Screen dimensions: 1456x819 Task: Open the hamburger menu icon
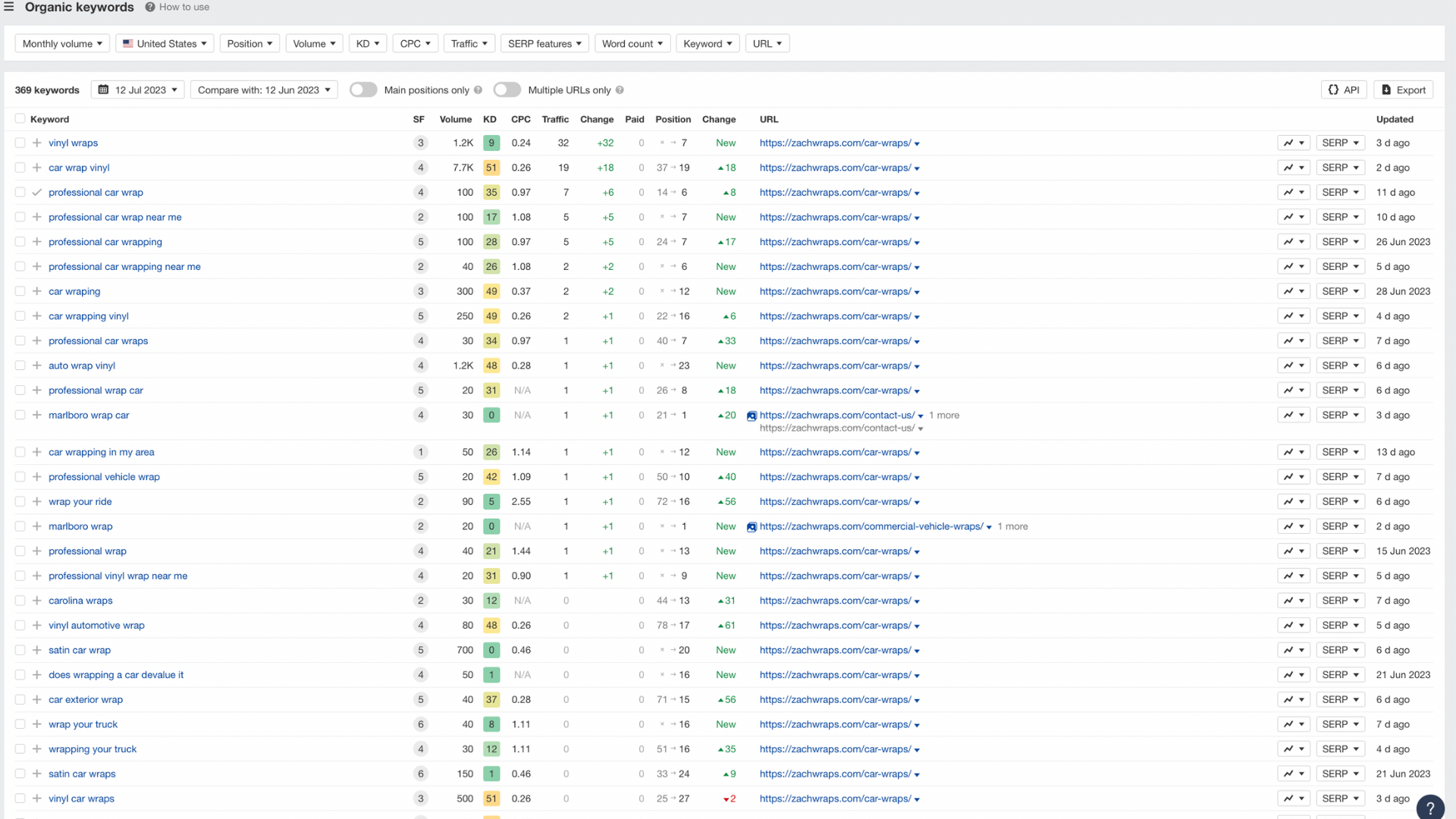pos(9,7)
